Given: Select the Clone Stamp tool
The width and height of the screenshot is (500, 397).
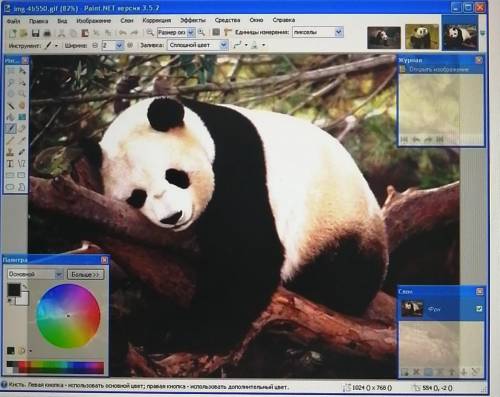Looking at the screenshot, I should 11,152.
